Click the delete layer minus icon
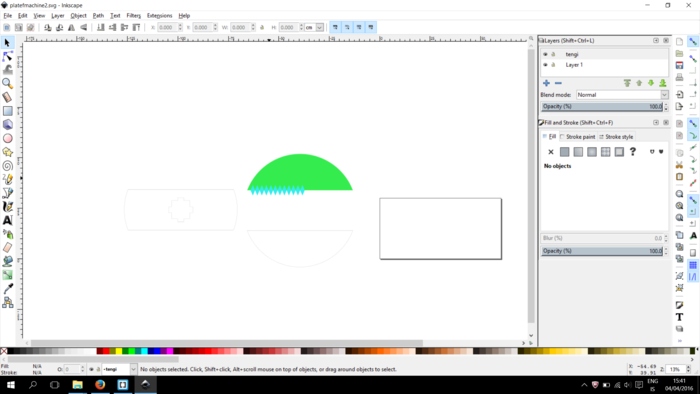Viewport: 700px width, 394px height. [558, 83]
